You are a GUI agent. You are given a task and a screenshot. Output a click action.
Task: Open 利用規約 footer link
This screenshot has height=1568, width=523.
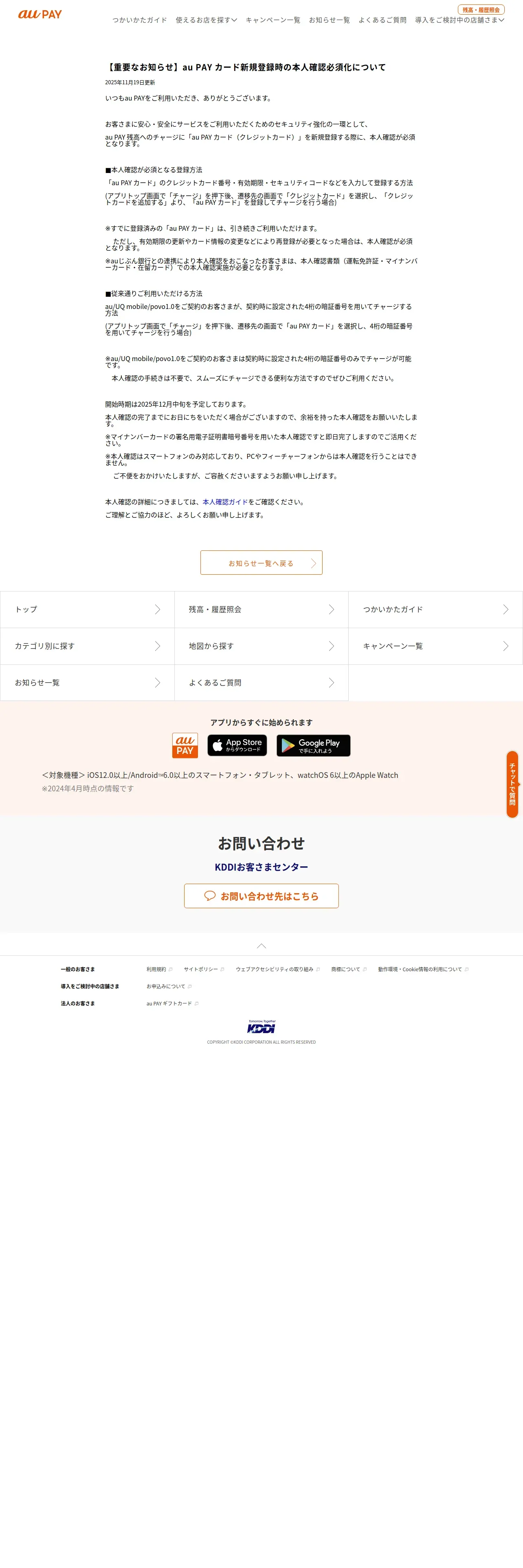[160, 969]
